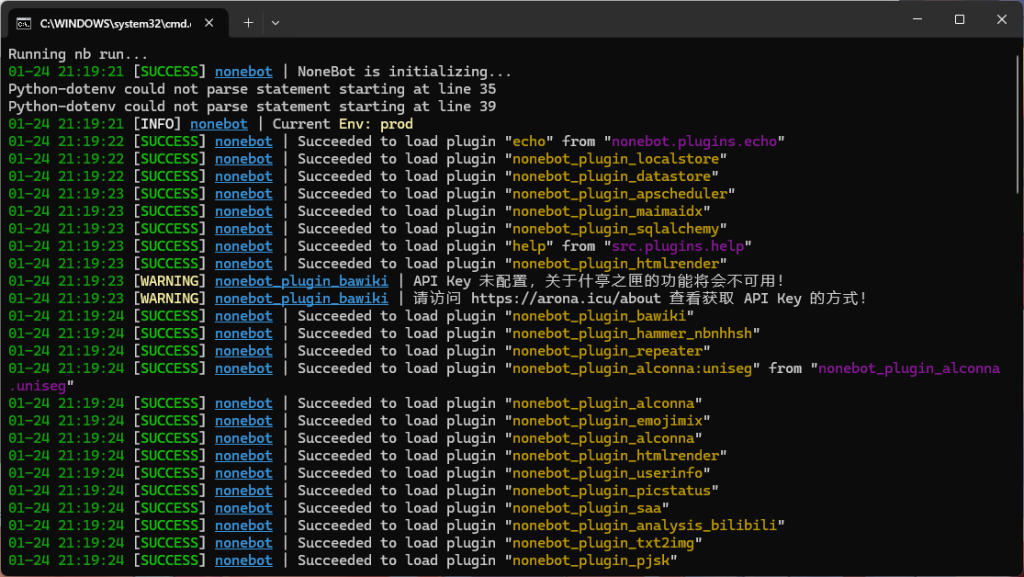Maximize the terminal window
The width and height of the screenshot is (1024, 577).
tap(959, 20)
